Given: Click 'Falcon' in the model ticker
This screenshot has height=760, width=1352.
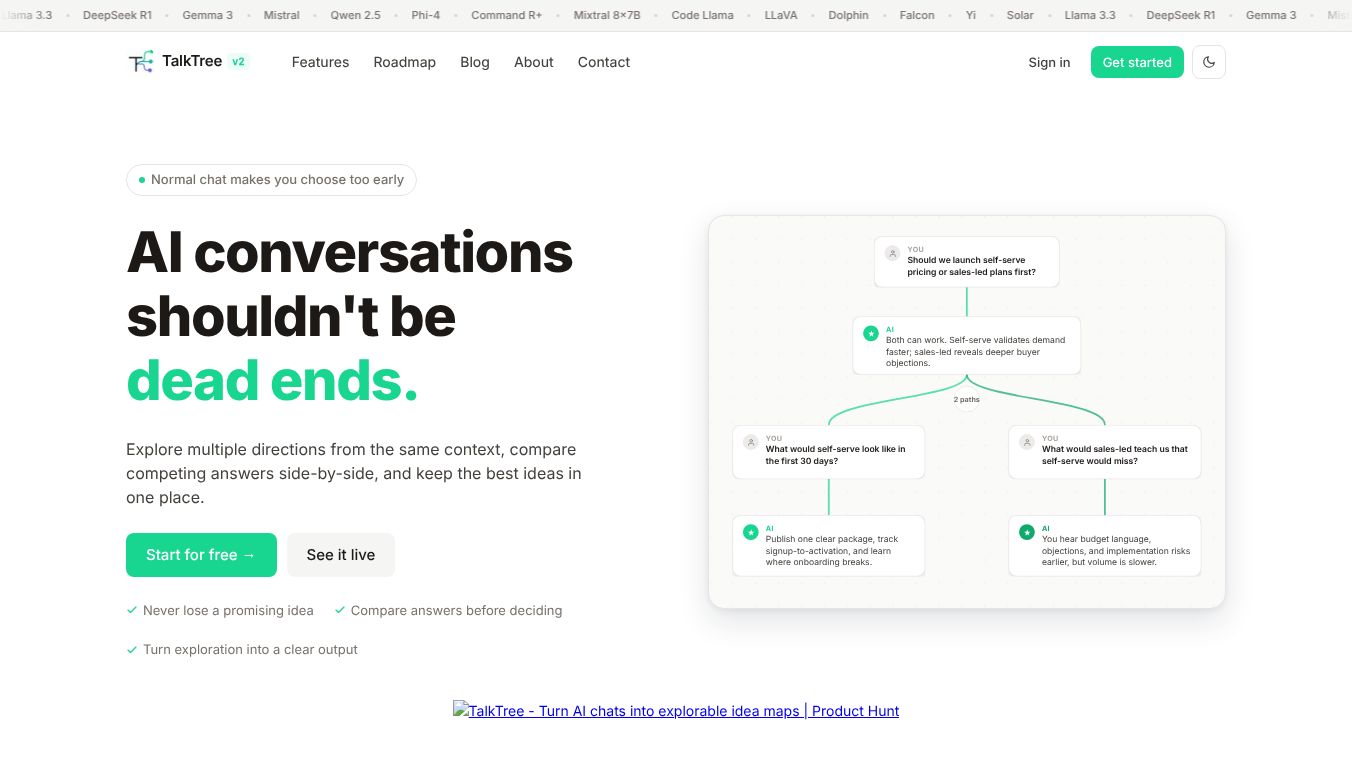Looking at the screenshot, I should 917,15.
